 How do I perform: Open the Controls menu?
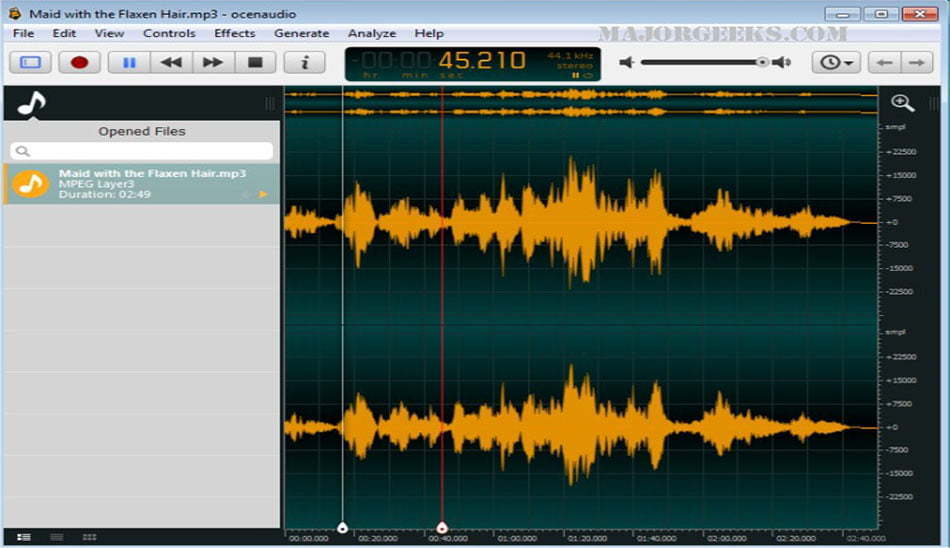coord(169,33)
